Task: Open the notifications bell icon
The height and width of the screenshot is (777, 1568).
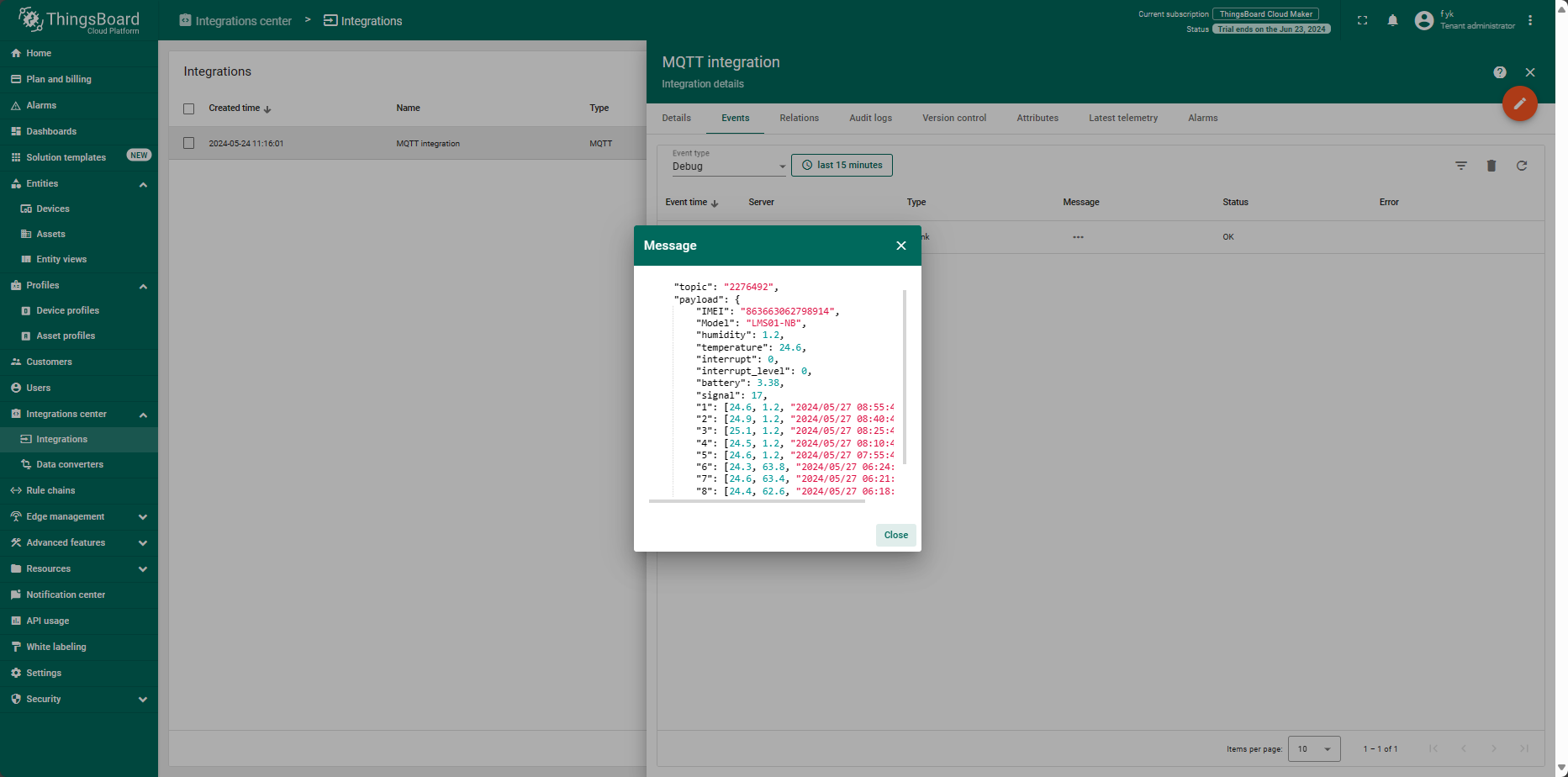Action: [1392, 20]
